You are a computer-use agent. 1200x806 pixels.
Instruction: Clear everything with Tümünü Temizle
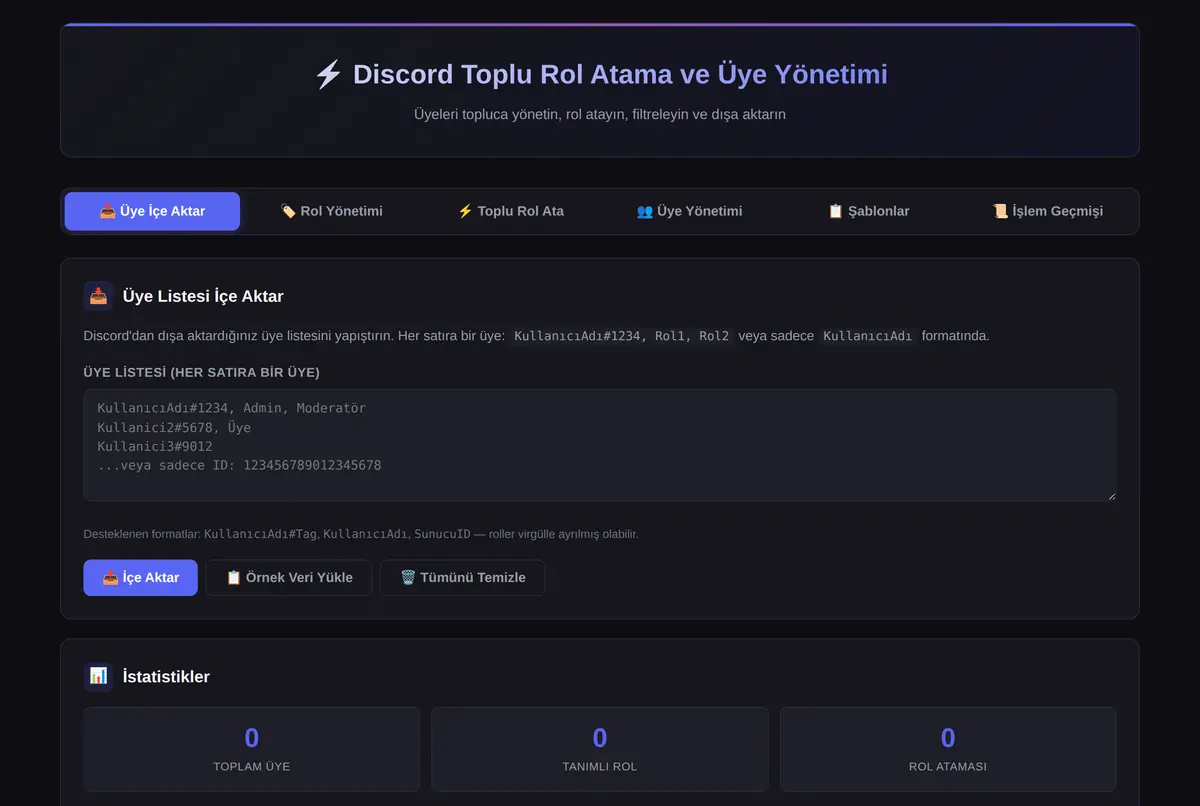462,577
